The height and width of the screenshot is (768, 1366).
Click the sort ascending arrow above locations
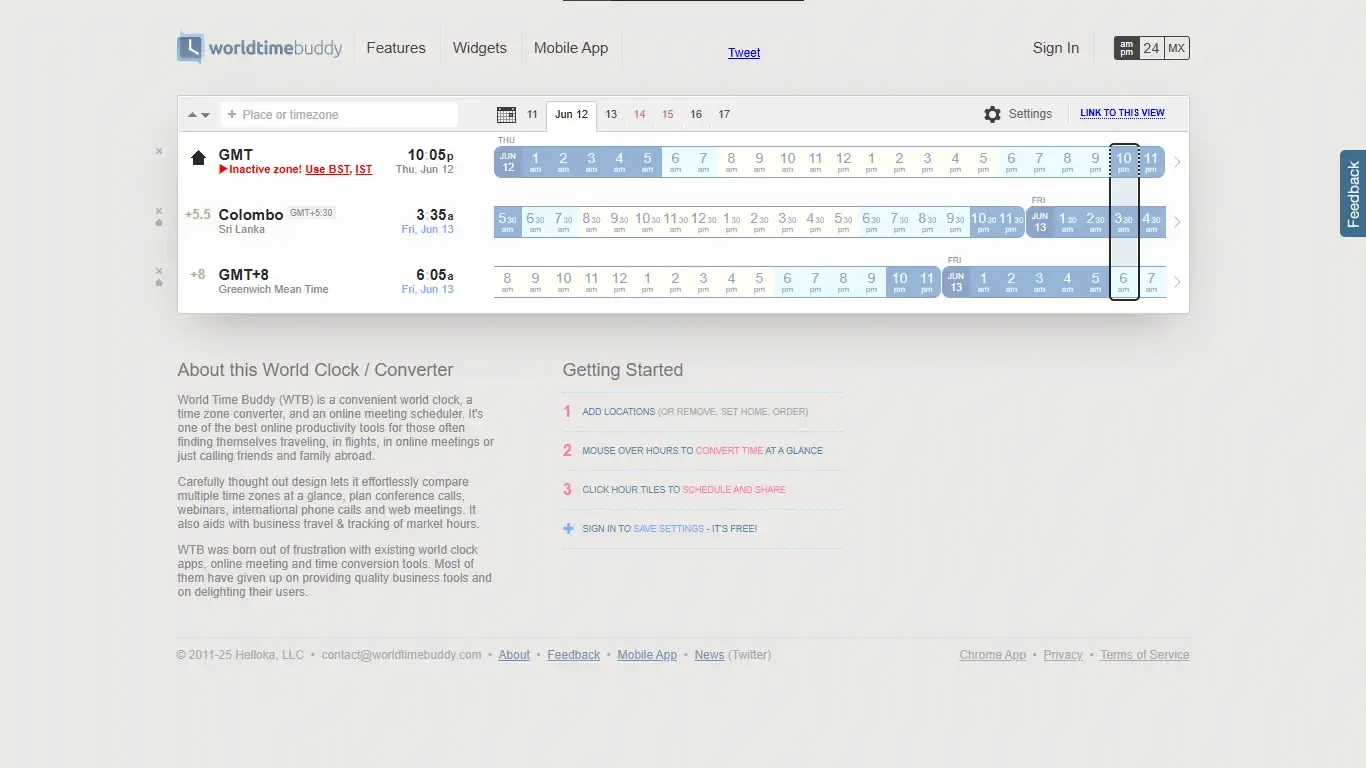(190, 114)
